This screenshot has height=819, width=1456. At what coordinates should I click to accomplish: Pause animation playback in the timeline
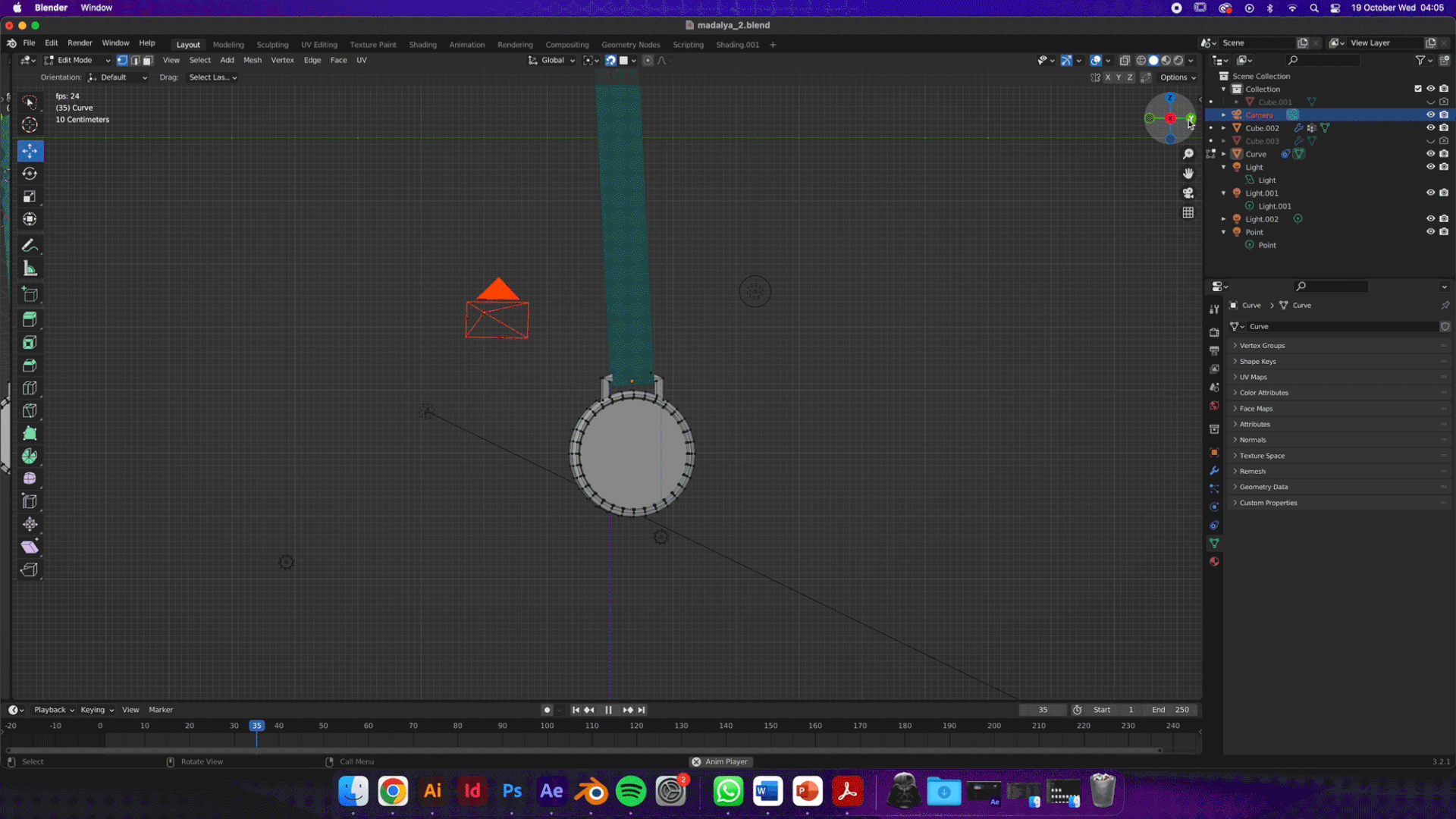click(608, 710)
